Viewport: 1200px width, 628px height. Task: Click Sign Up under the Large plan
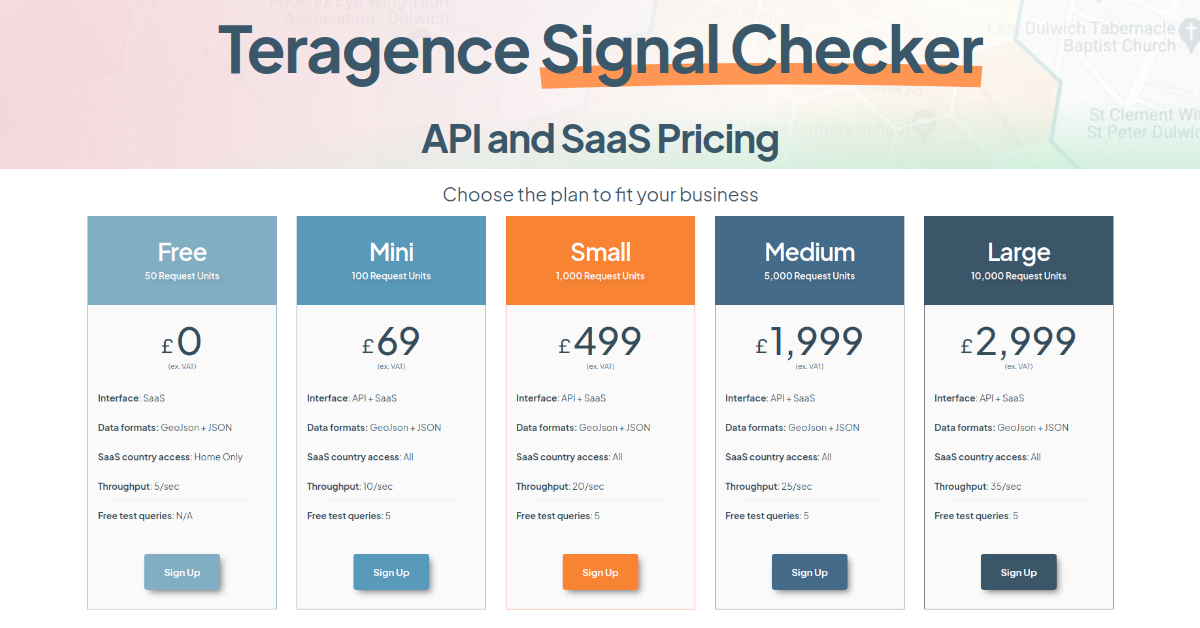(x=1018, y=571)
